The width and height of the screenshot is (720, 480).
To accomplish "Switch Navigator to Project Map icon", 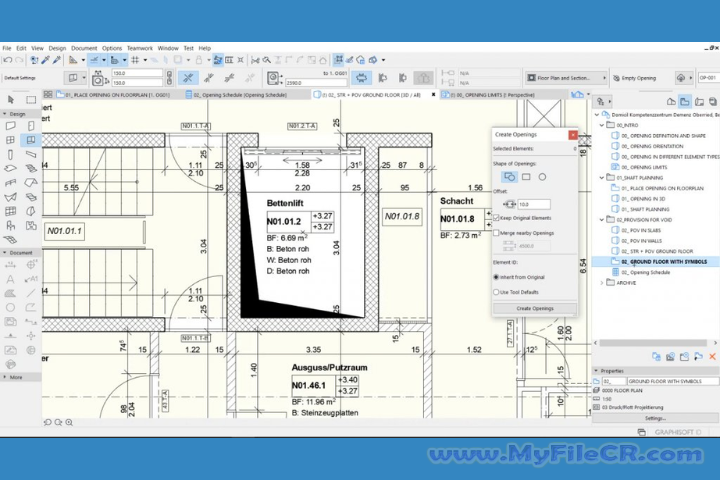I will 671,102.
